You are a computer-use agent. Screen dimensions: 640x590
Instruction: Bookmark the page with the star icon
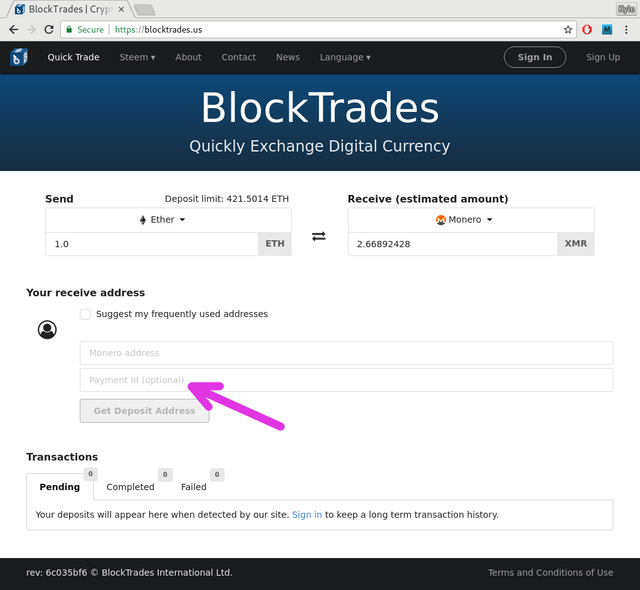(x=568, y=29)
